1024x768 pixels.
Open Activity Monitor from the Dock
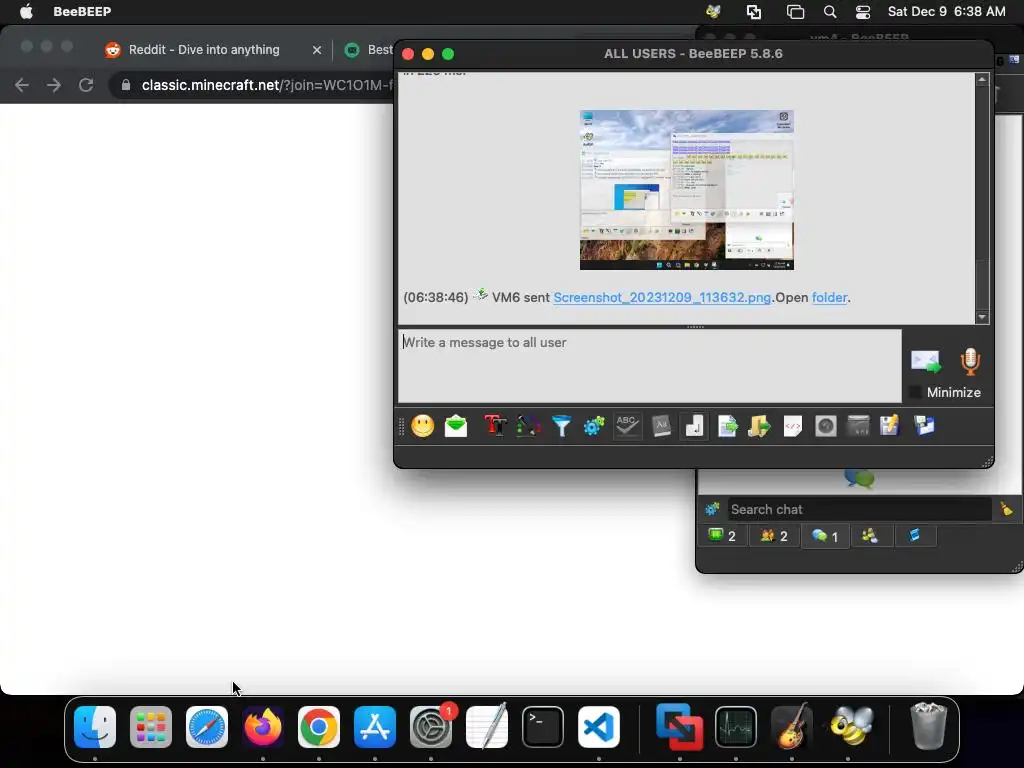click(x=736, y=727)
